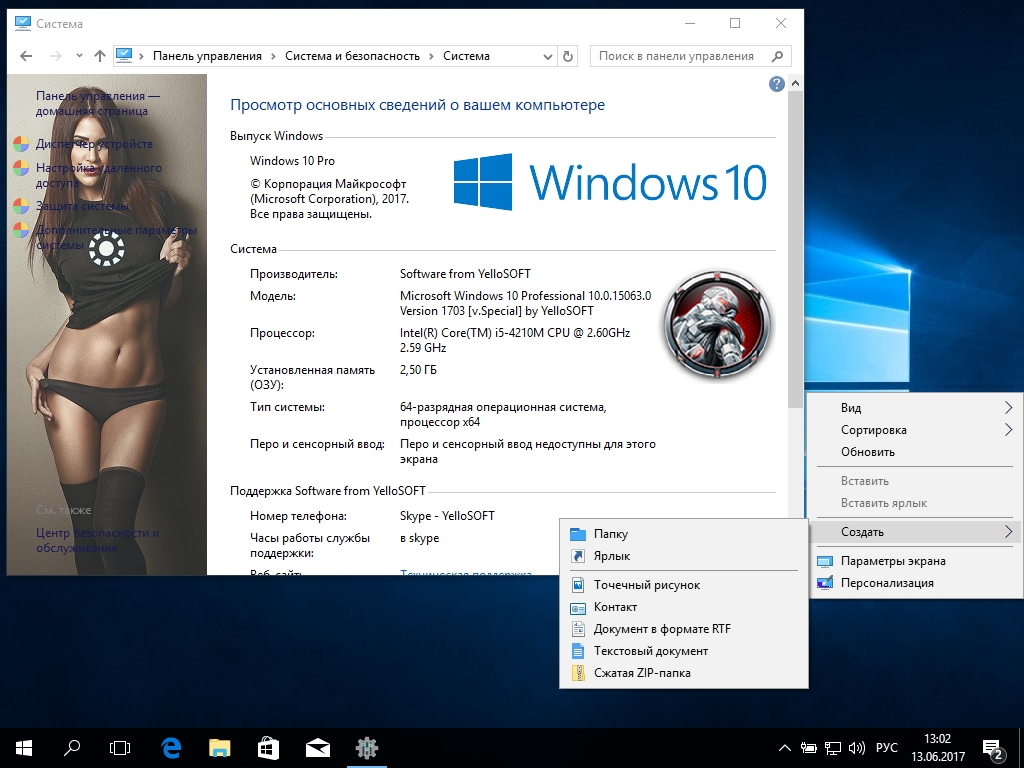
Task: Open help with the blue question mark icon
Action: (x=776, y=84)
